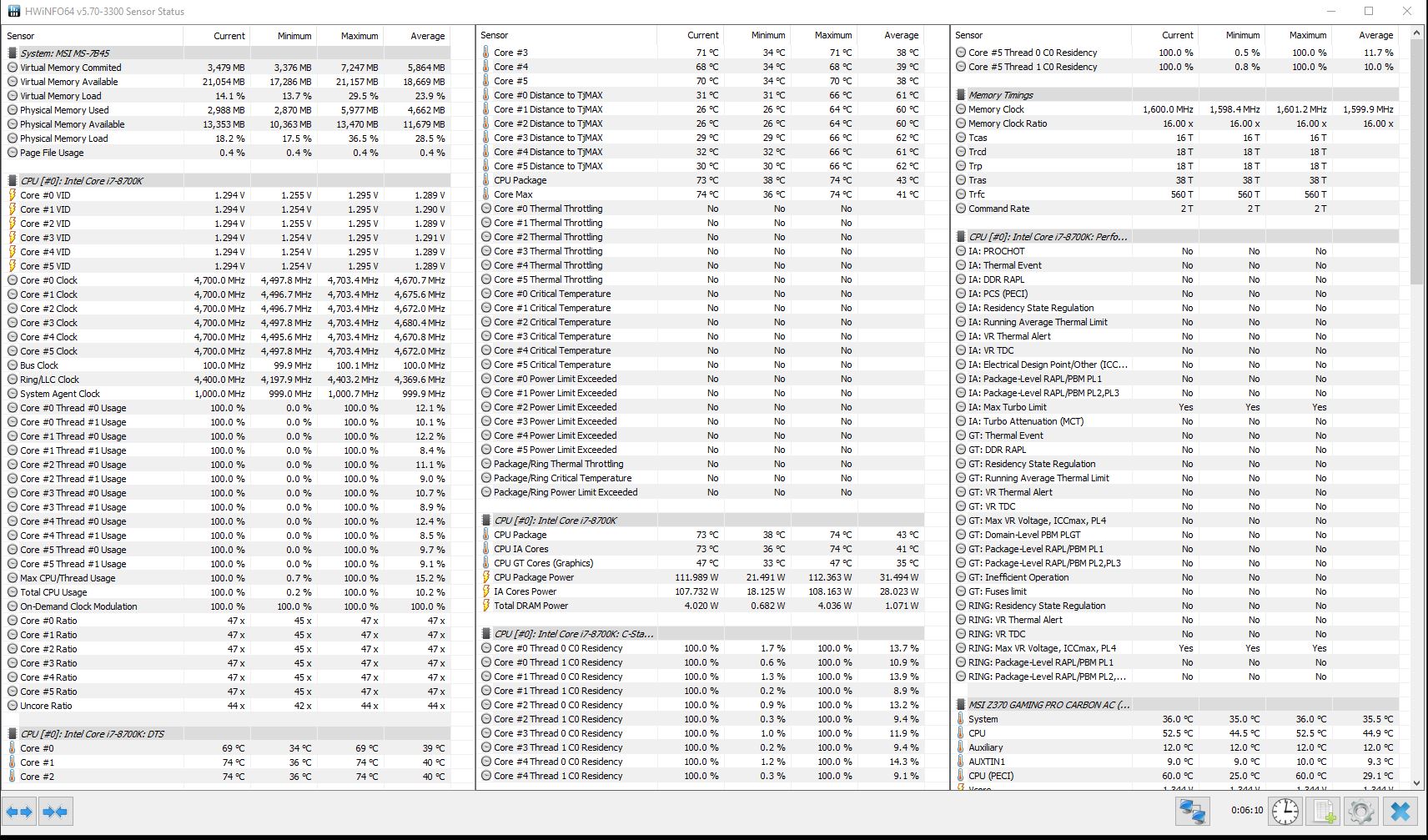
Task: Select the MSI Z370 GAMING PRO CARBON AC header
Action: [1176, 705]
